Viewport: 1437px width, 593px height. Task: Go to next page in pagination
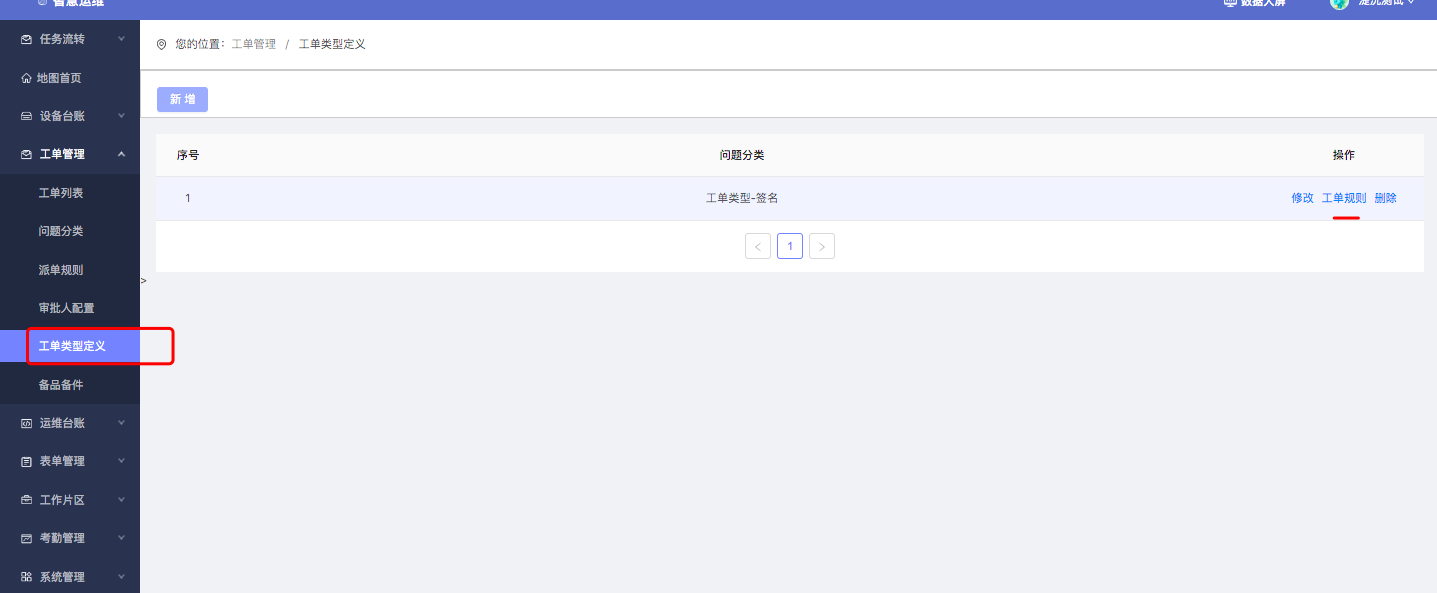[822, 246]
